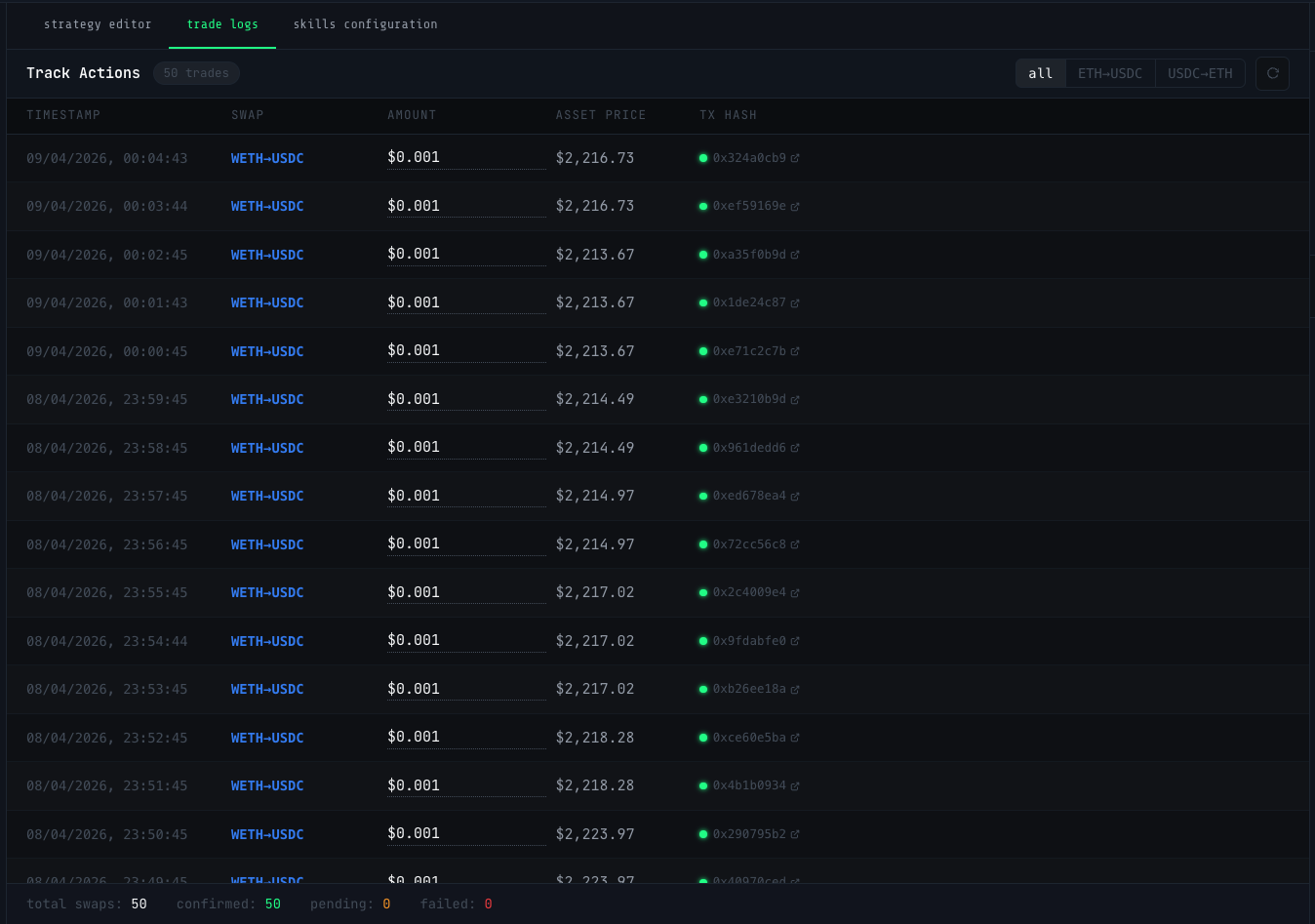Select the 'all' swap filter
The image size is (1315, 924).
pos(1040,73)
